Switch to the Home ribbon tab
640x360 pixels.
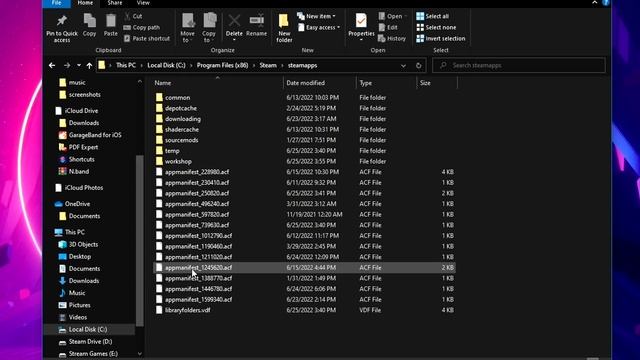pyautogui.click(x=85, y=3)
